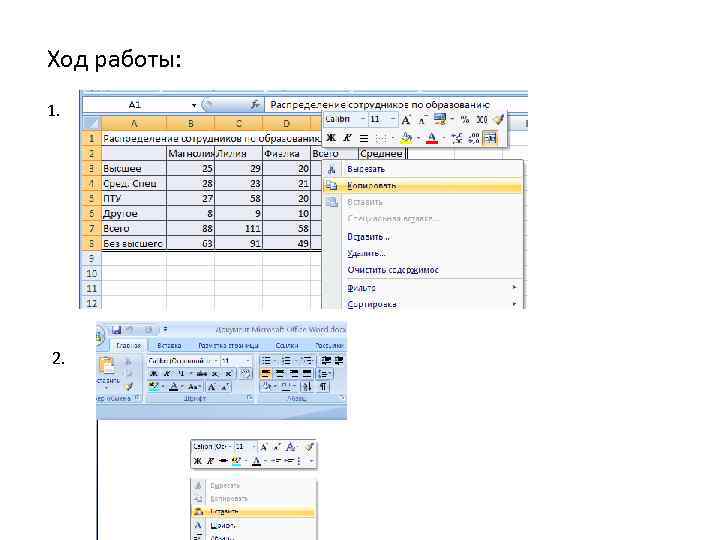Viewport: 720px width, 540px height.
Task: Click increase decimal in the Excel mini toolbar
Action: pos(457,138)
